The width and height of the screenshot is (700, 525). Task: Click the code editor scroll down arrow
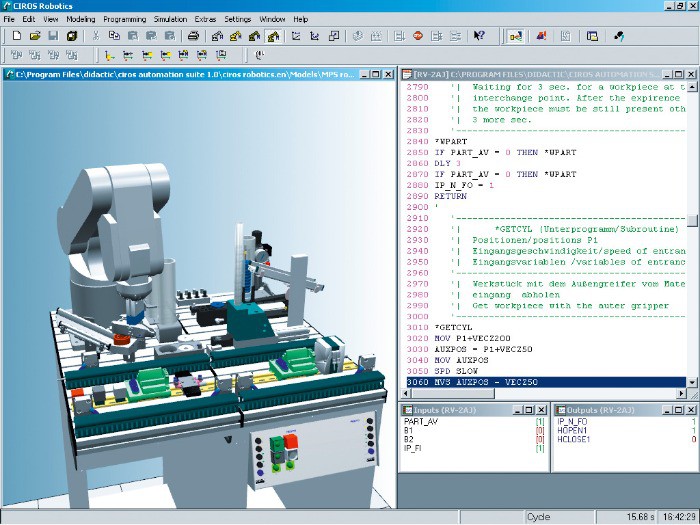coord(692,382)
